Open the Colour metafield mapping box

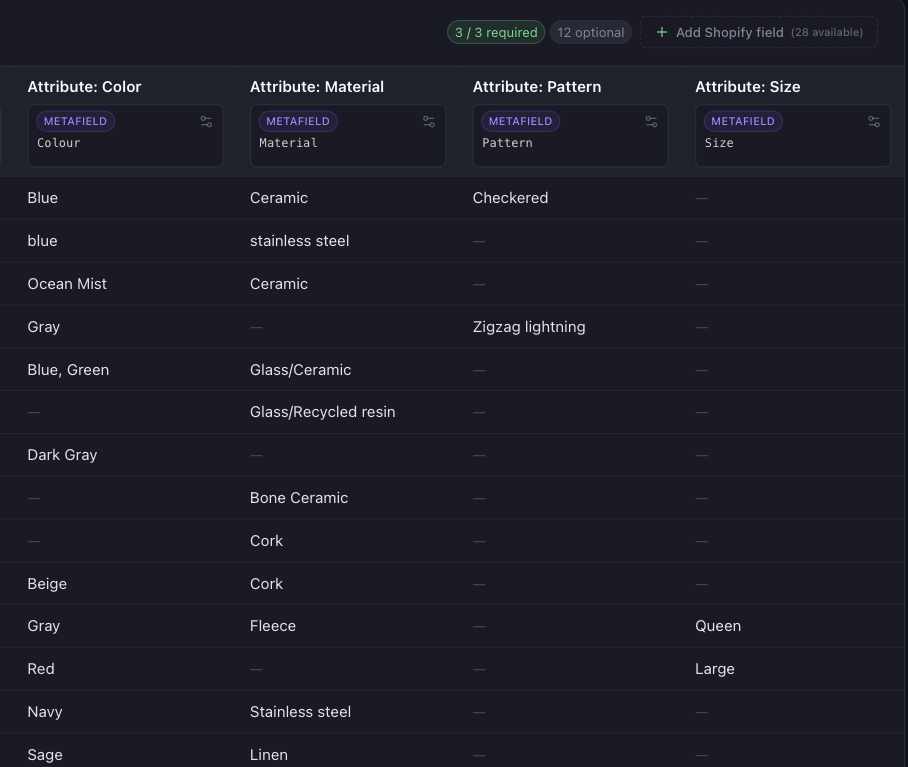pyautogui.click(x=126, y=135)
